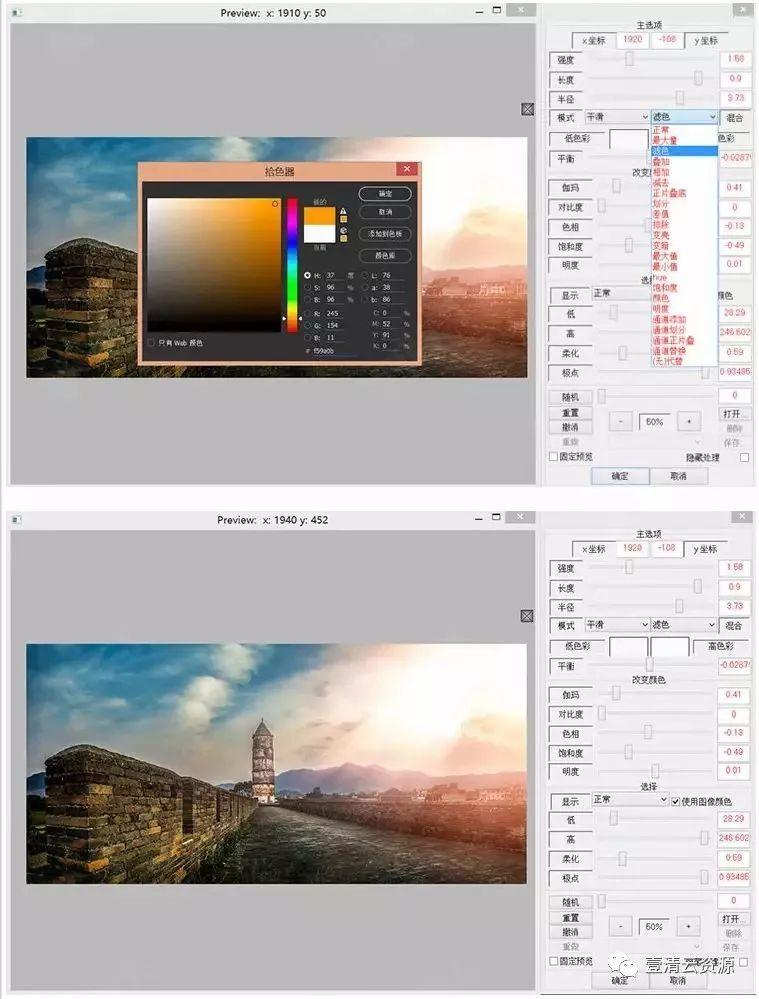Uncheck 使用图像颜色 in bottom panel
The height and width of the screenshot is (999, 759).
[x=676, y=801]
